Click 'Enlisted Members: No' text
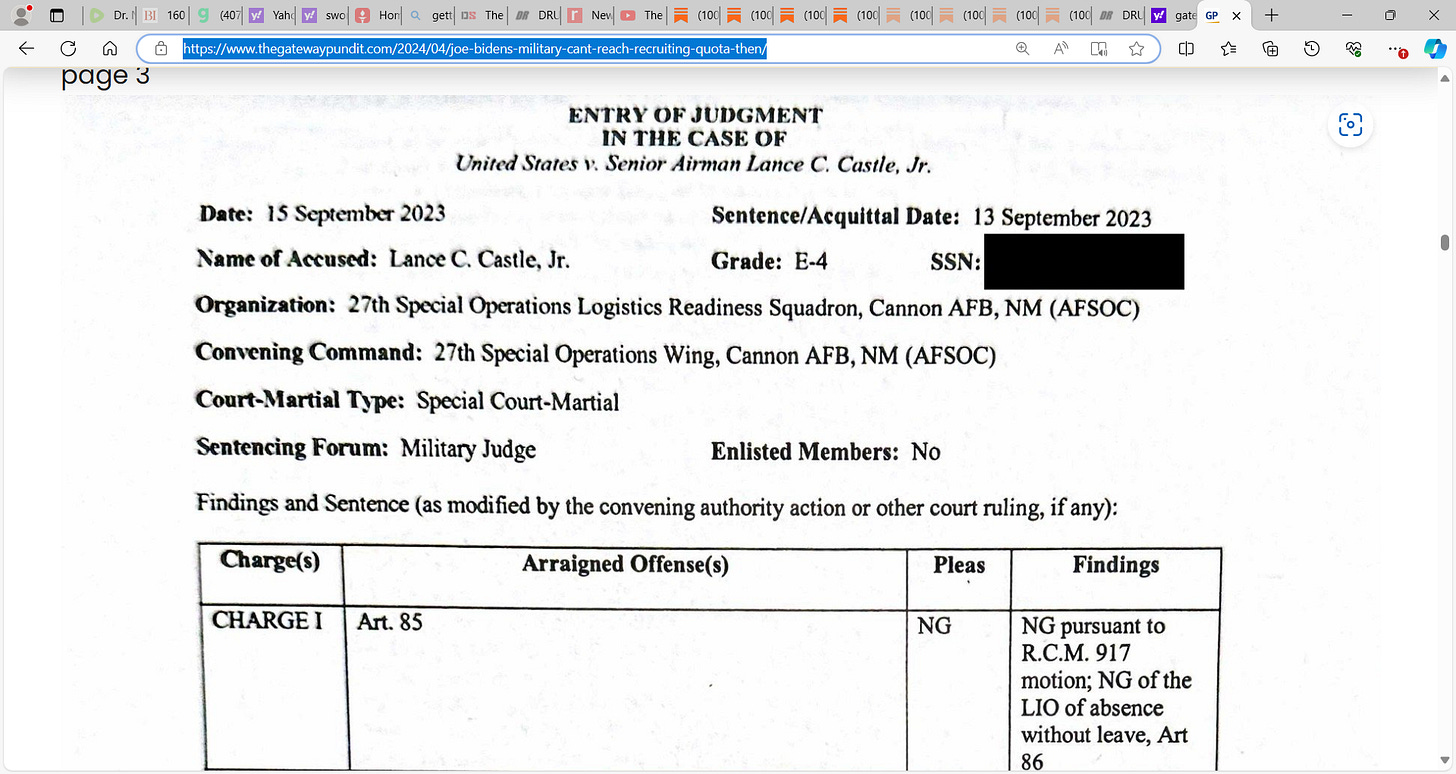 [825, 452]
